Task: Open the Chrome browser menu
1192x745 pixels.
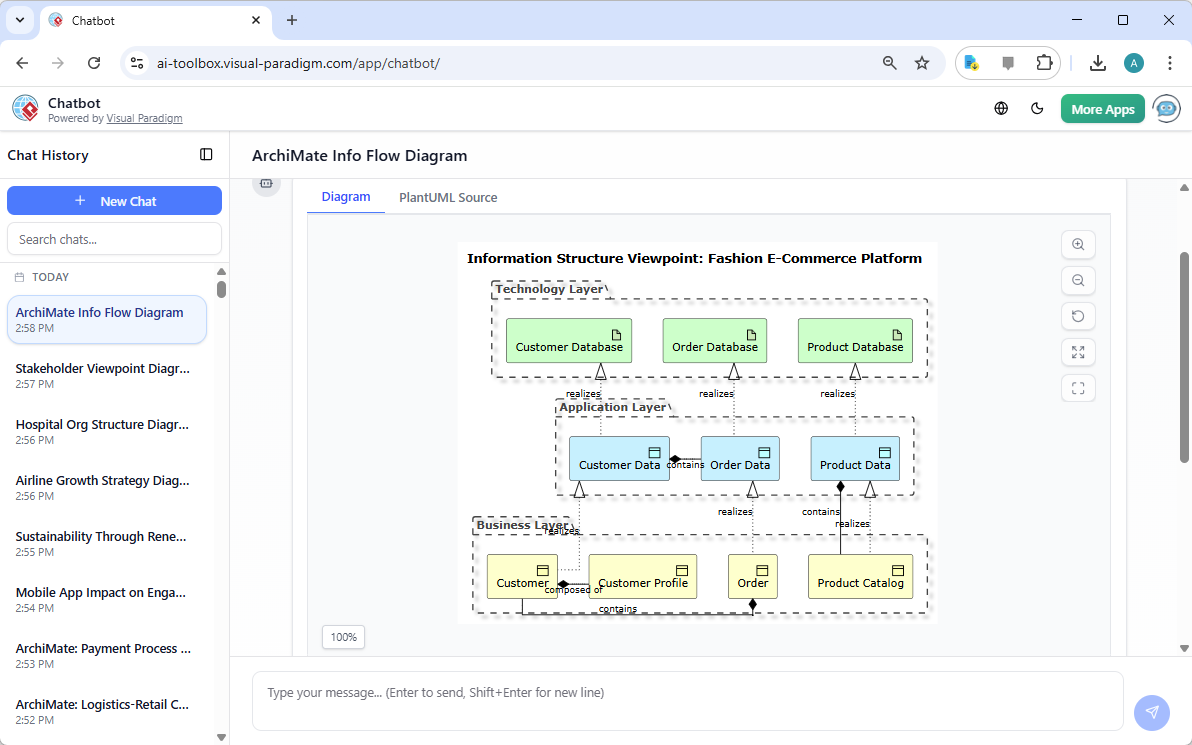Action: tap(1170, 62)
